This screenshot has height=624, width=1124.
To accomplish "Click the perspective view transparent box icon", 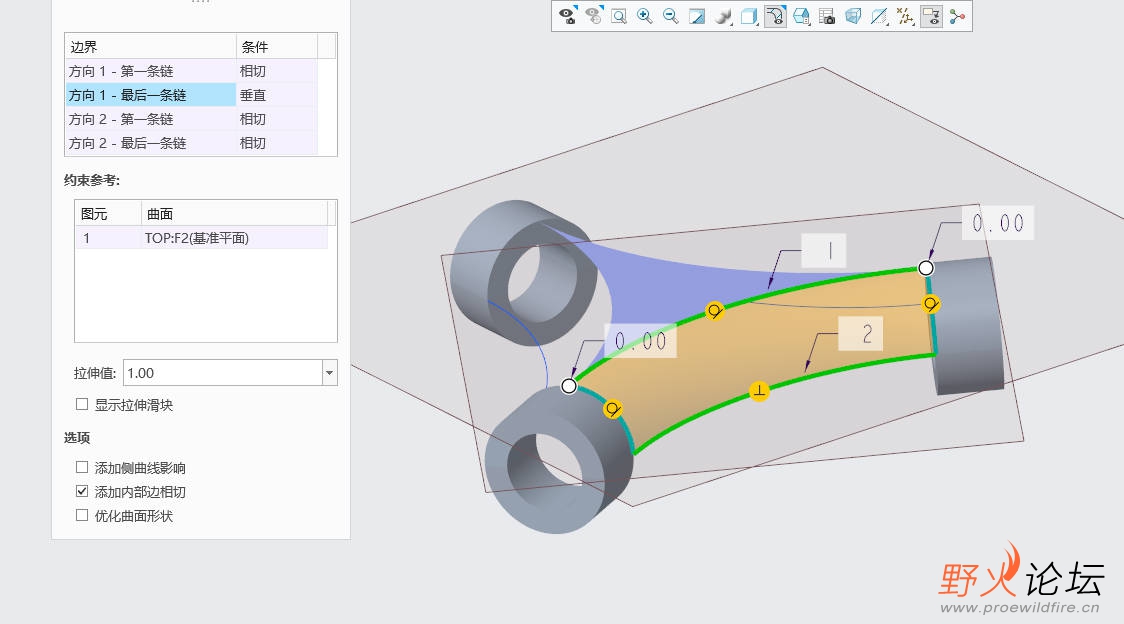I will pos(853,16).
